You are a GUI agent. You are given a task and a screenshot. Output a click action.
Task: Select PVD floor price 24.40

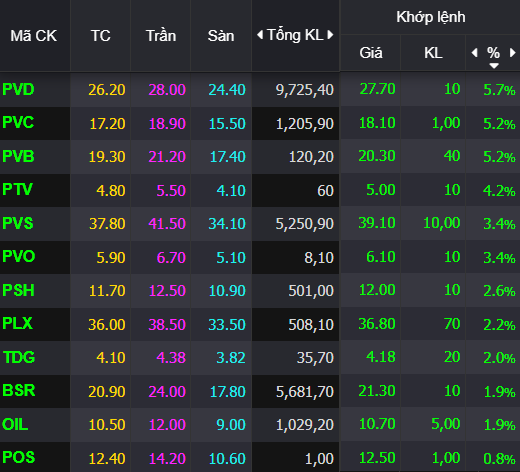coord(227,90)
